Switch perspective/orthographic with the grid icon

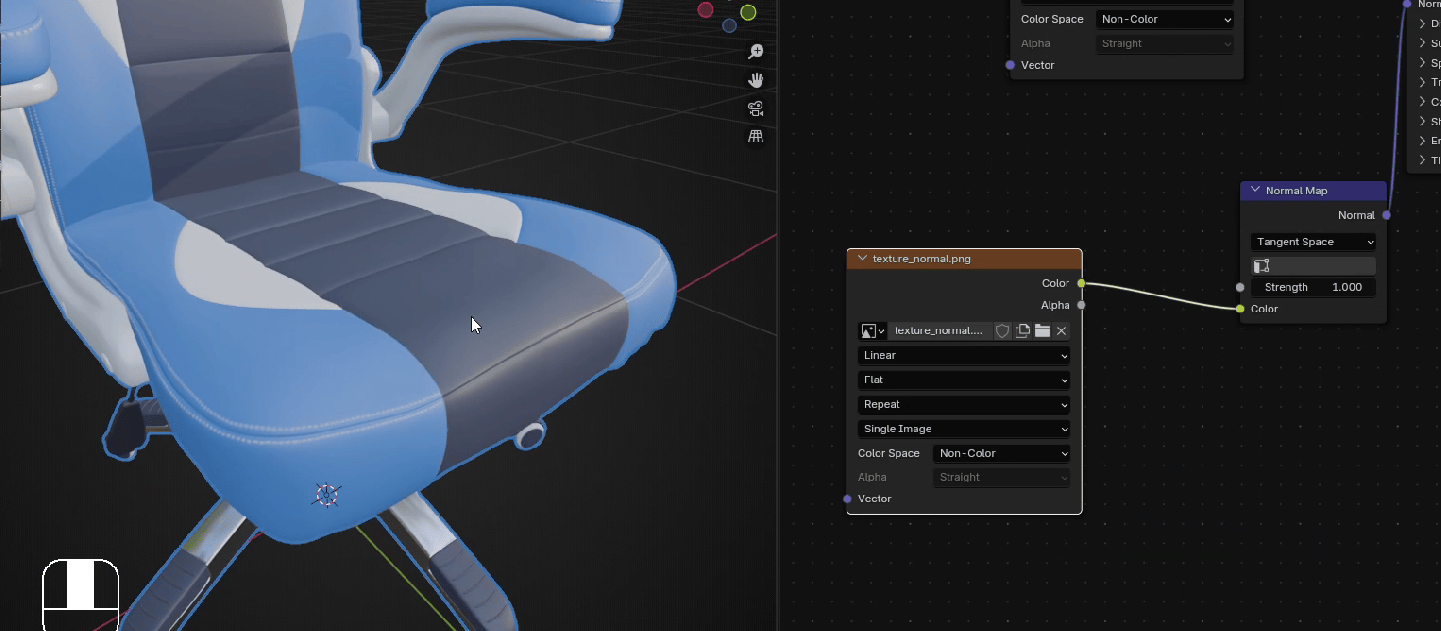pyautogui.click(x=756, y=136)
